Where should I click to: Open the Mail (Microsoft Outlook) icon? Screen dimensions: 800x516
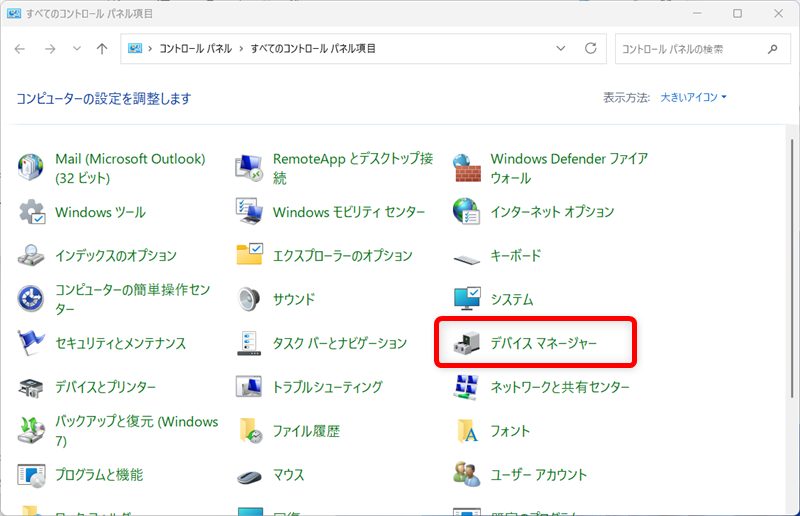tap(30, 167)
